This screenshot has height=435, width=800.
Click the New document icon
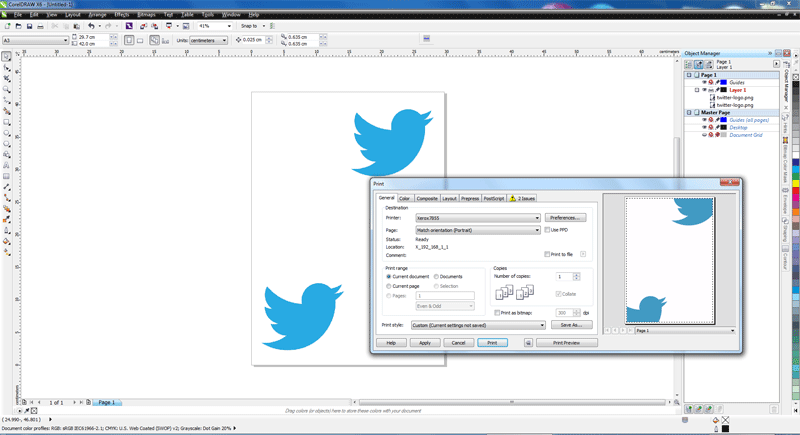[7, 26]
